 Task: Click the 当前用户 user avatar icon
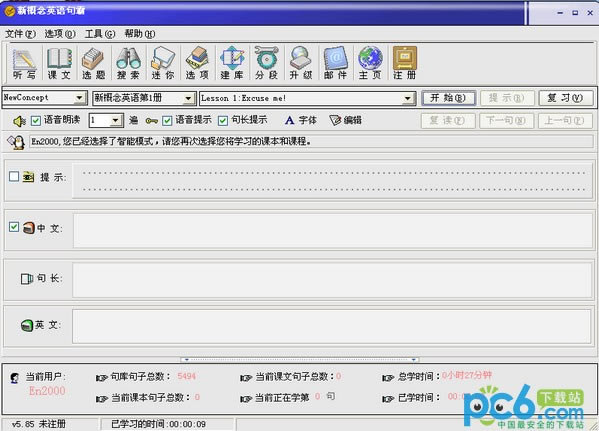point(15,378)
